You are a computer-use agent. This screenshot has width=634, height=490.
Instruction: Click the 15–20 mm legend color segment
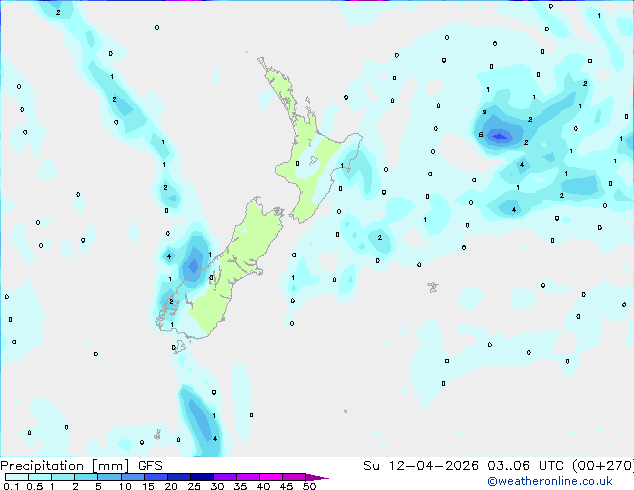coord(156,477)
